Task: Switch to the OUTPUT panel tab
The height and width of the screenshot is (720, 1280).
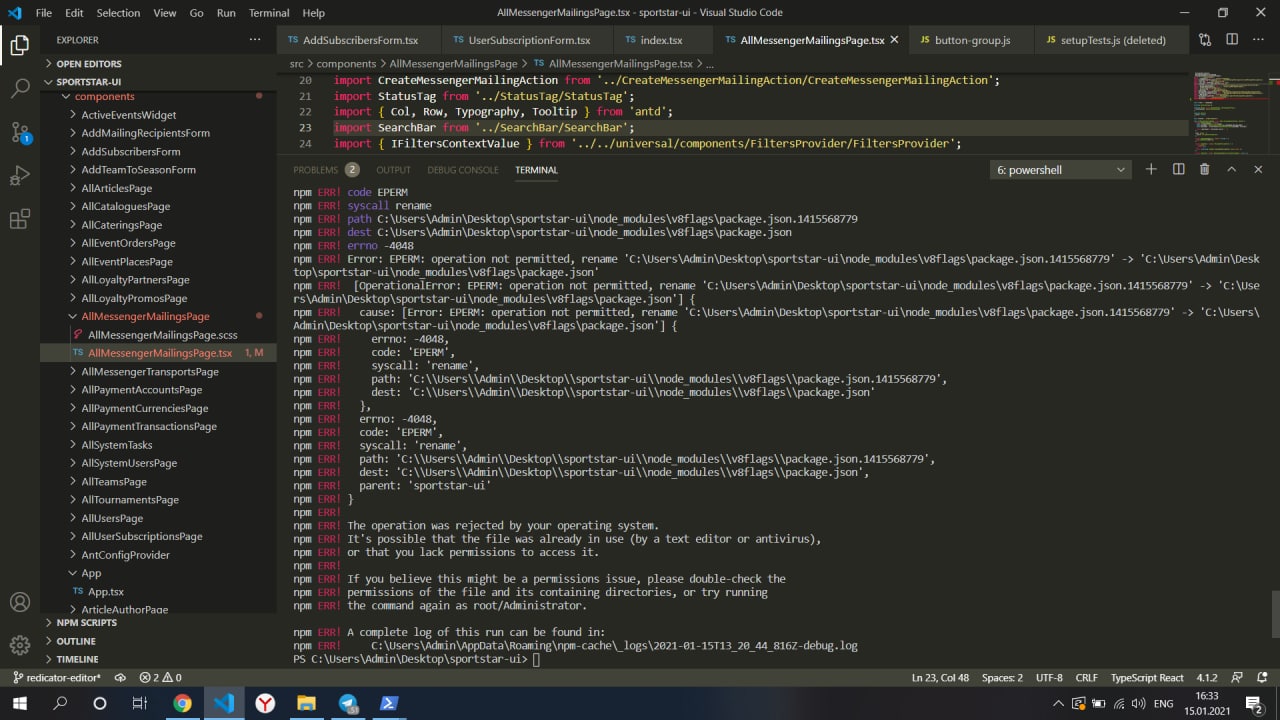Action: click(393, 170)
